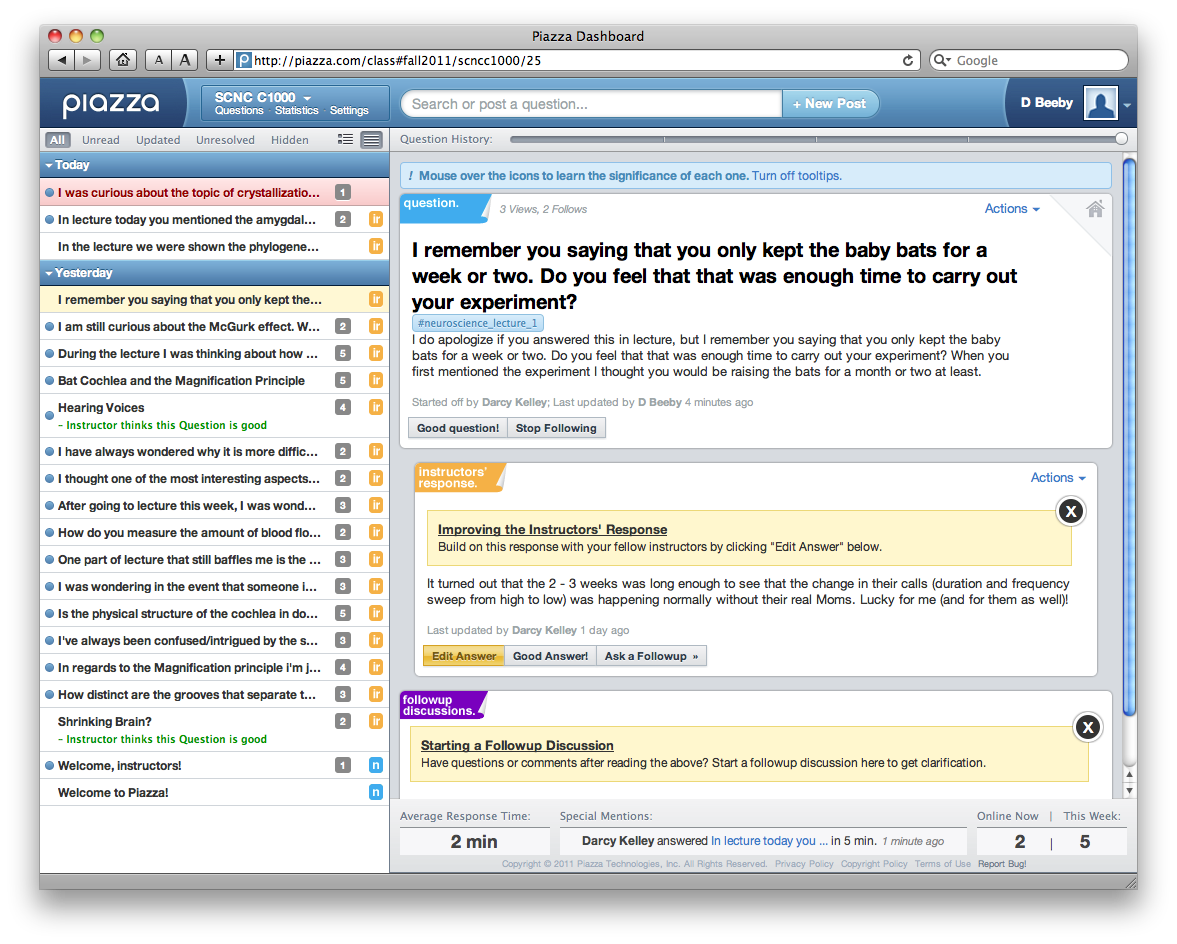Click the larger text size A button
The width and height of the screenshot is (1177, 944).
coord(185,60)
